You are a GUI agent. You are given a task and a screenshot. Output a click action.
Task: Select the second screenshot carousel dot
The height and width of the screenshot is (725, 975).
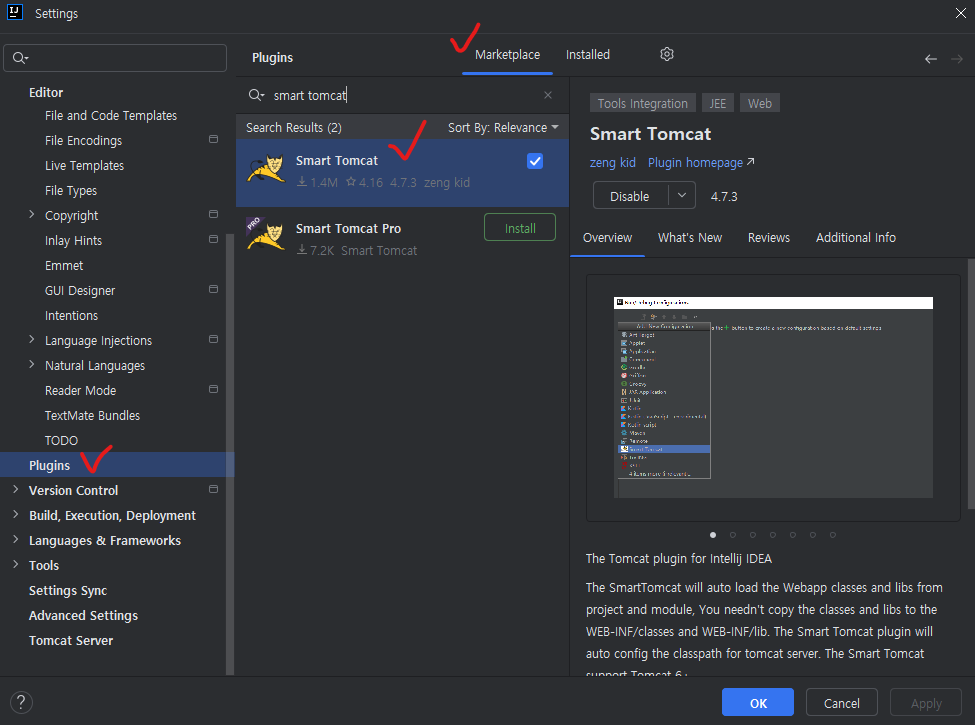[732, 535]
